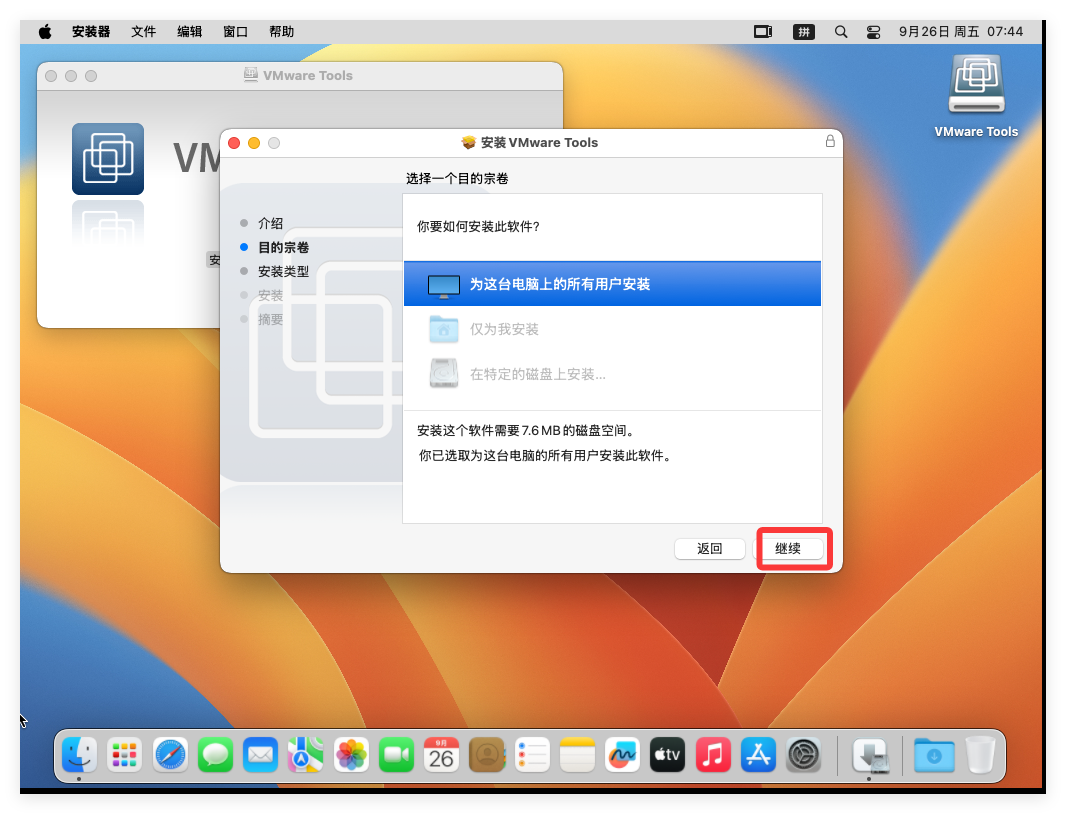This screenshot has width=1066, height=814.
Task: Open Safari from the Dock
Action: [x=170, y=755]
